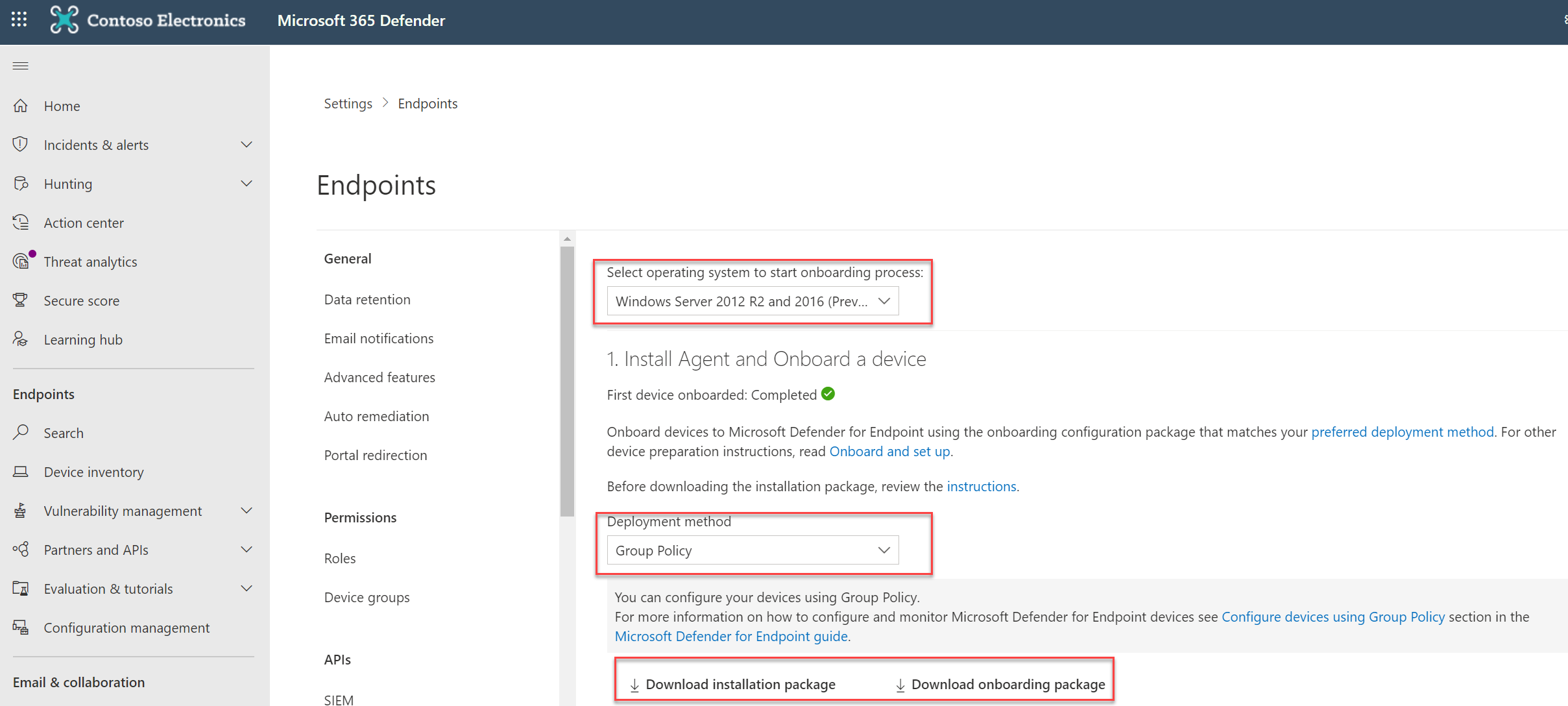
Task: Open Configure devices using Group Policy link
Action: point(1333,616)
